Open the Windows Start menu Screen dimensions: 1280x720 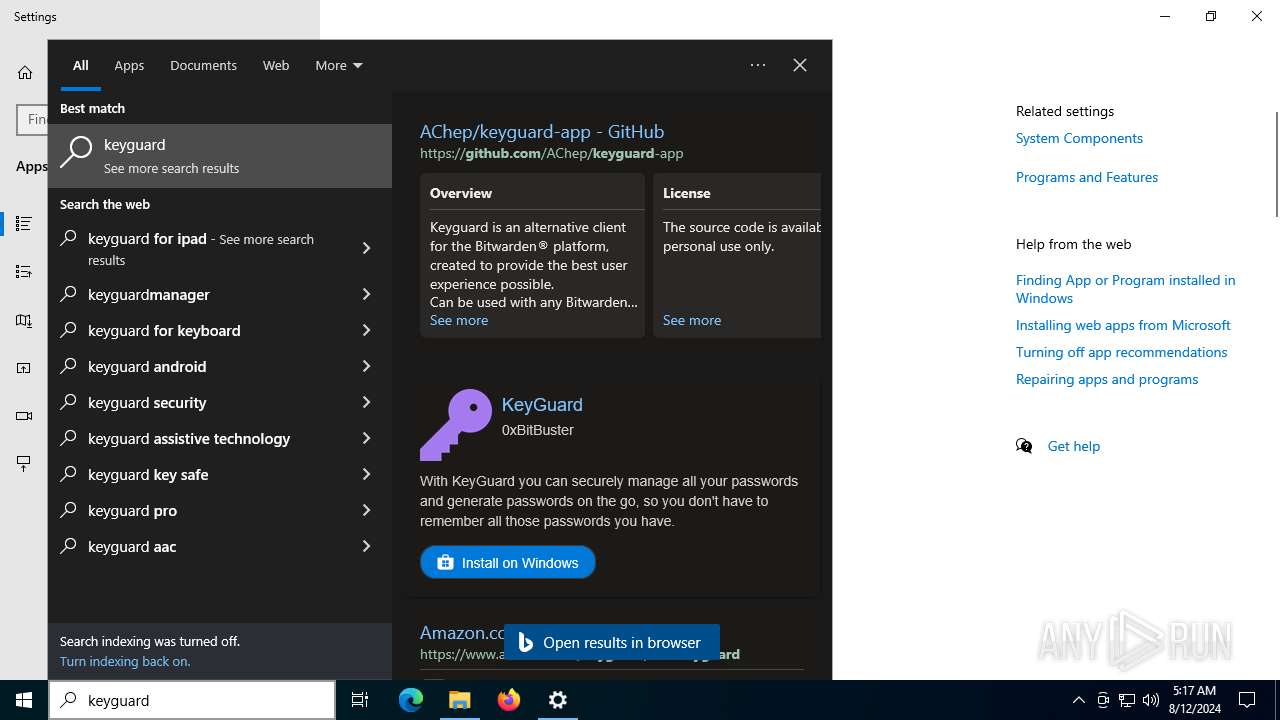coord(24,700)
